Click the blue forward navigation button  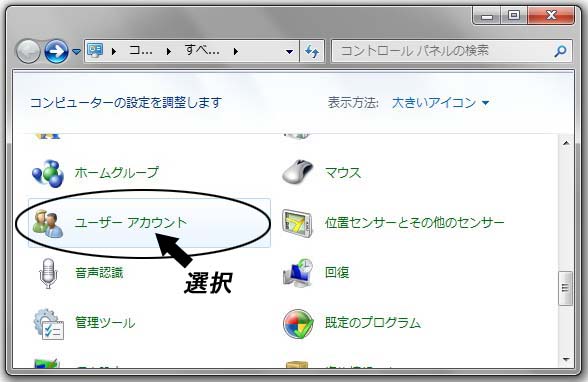coord(57,51)
